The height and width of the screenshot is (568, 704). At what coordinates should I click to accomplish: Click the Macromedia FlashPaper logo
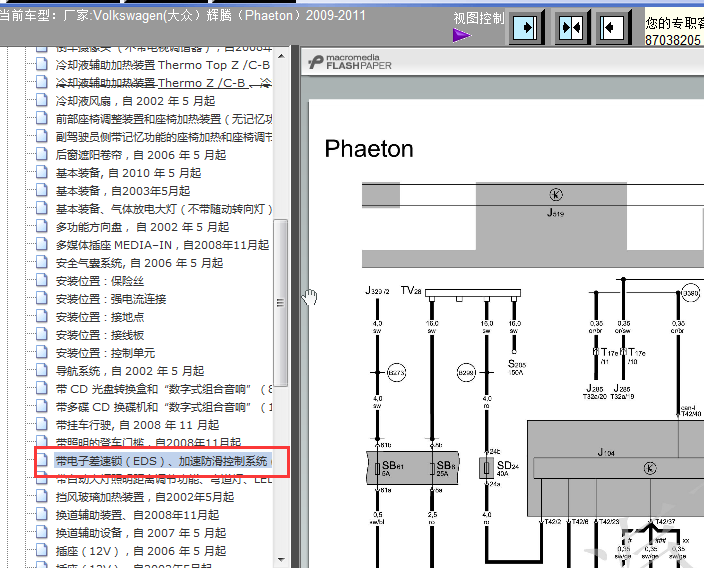pos(350,62)
